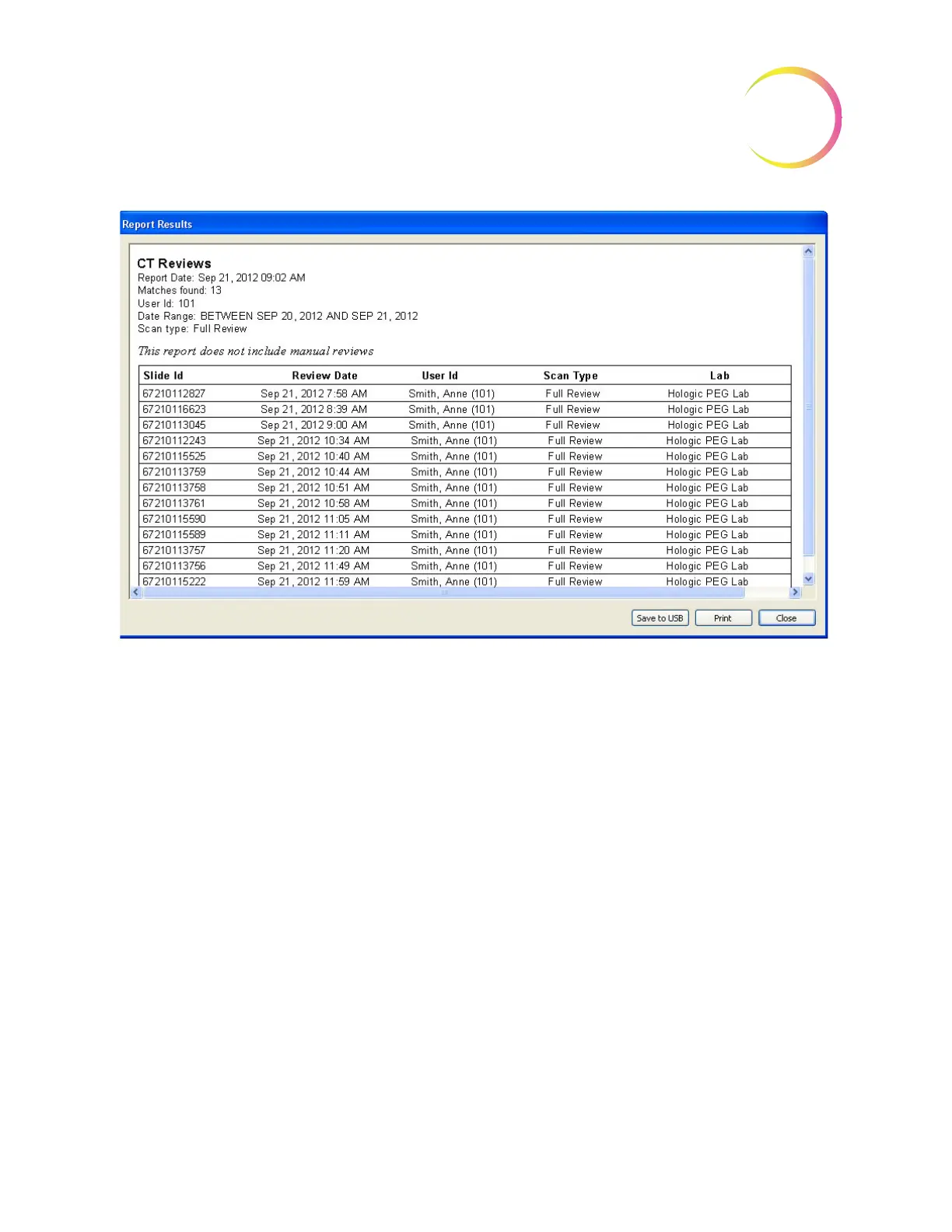Click Full Review in the 67210116623 row
This screenshot has width=952, height=1232.
[572, 409]
